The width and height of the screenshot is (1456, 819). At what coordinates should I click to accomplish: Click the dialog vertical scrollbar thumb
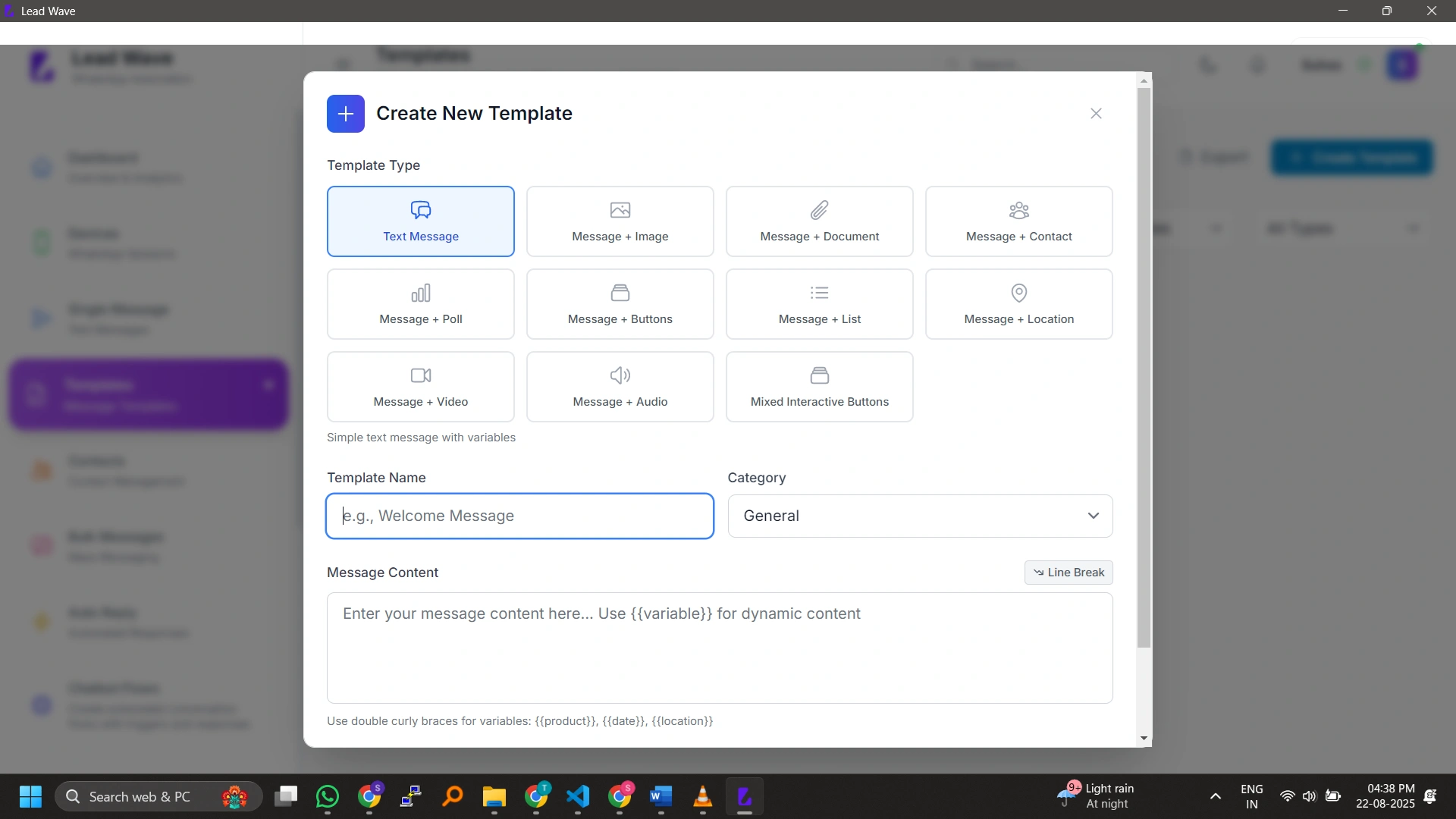1144,368
